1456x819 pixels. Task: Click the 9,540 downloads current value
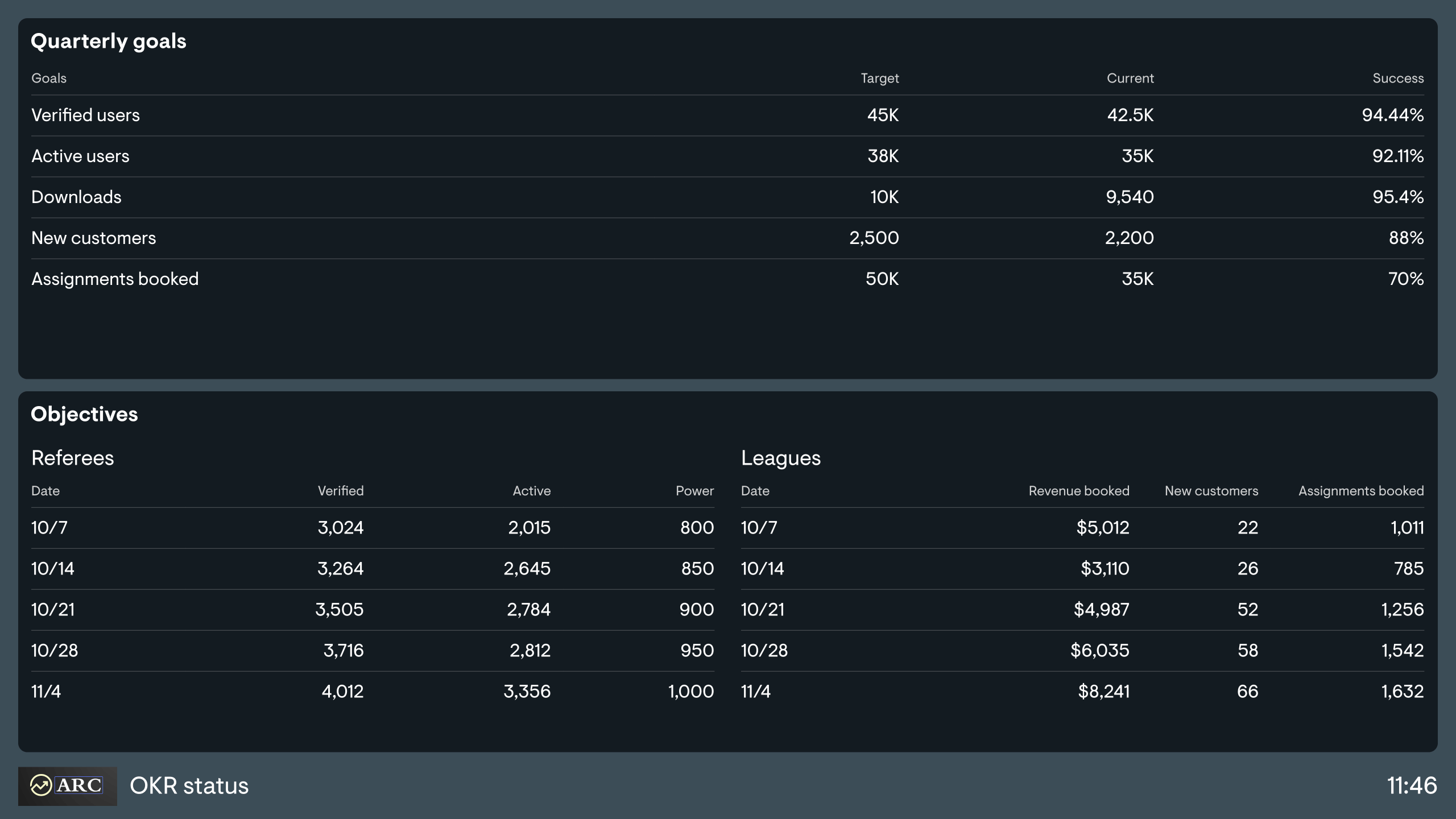(1130, 197)
